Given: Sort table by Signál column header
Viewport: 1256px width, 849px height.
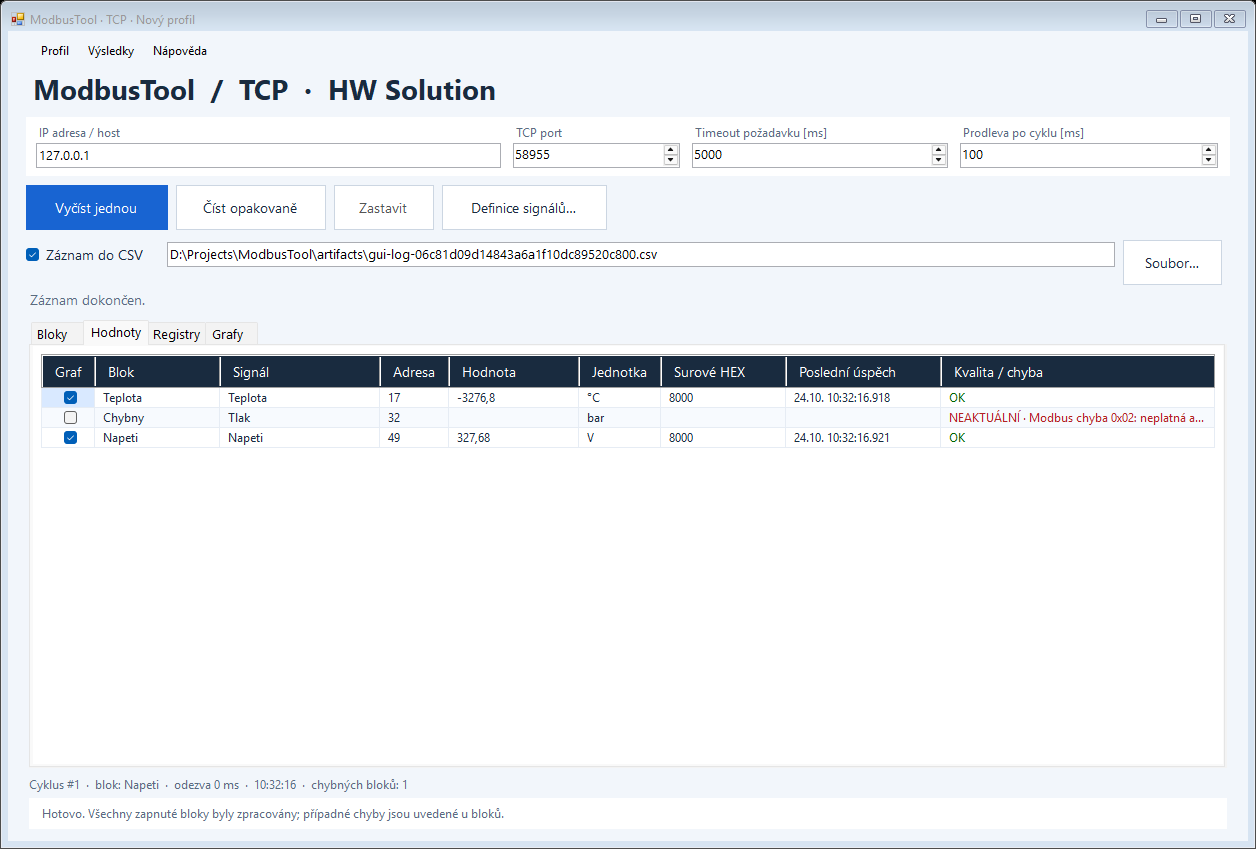Looking at the screenshot, I should (300, 372).
